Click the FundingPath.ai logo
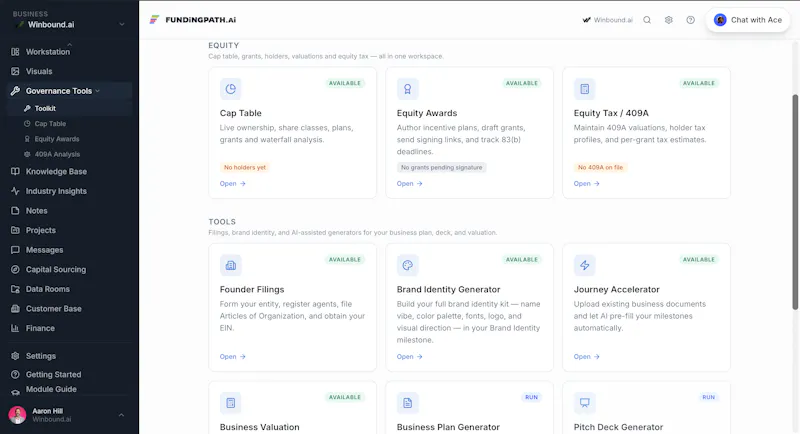Viewport: 800px width, 434px height. [193, 20]
